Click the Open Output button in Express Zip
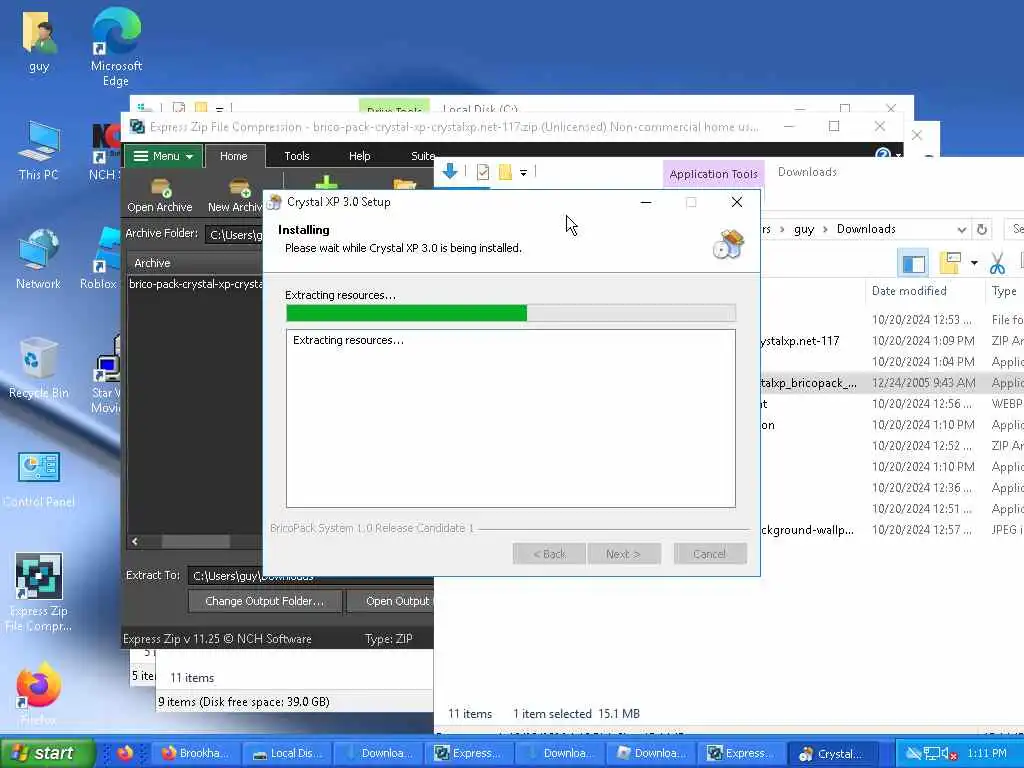Image resolution: width=1024 pixels, height=768 pixels. 391,601
